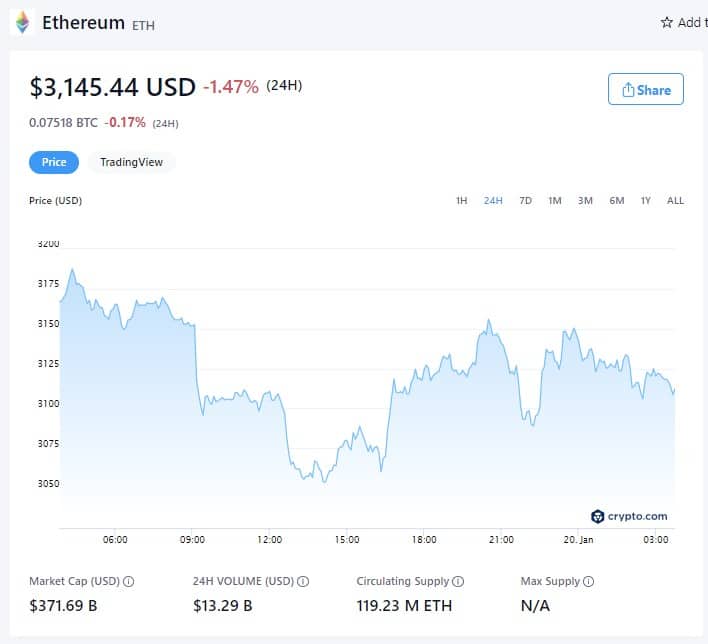Screen dimensions: 708x644
Task: Select the 6M time range
Action: 617,201
